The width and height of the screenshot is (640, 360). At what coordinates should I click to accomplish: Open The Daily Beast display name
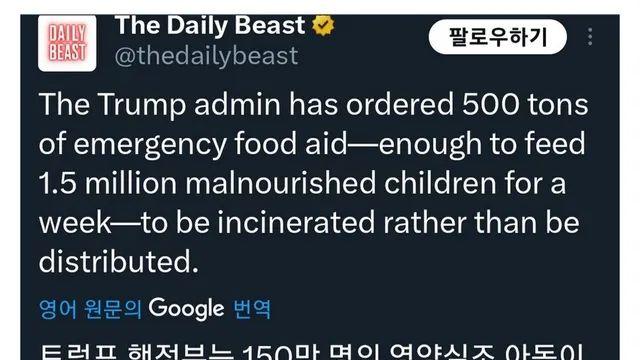(x=210, y=25)
